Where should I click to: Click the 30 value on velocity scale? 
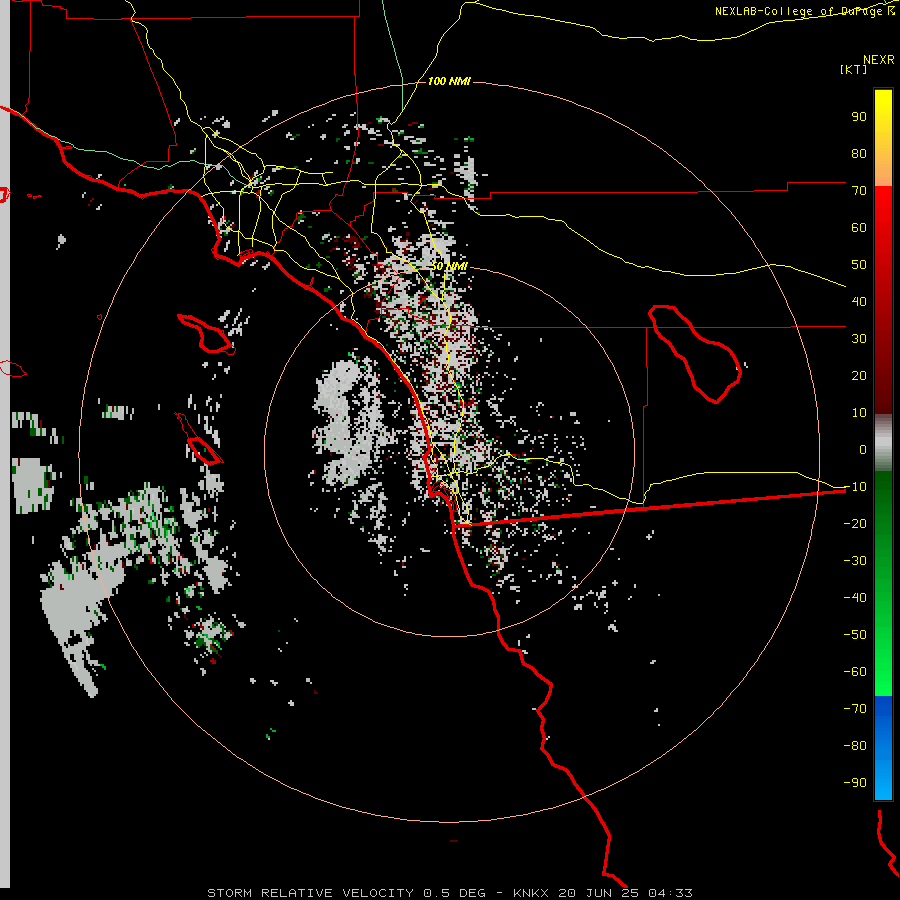click(859, 339)
